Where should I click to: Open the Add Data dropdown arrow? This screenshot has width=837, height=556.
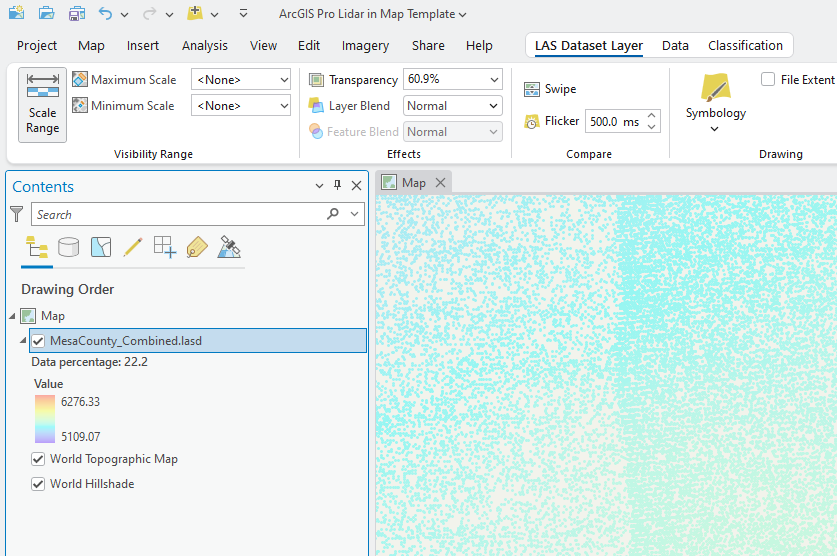point(215,15)
